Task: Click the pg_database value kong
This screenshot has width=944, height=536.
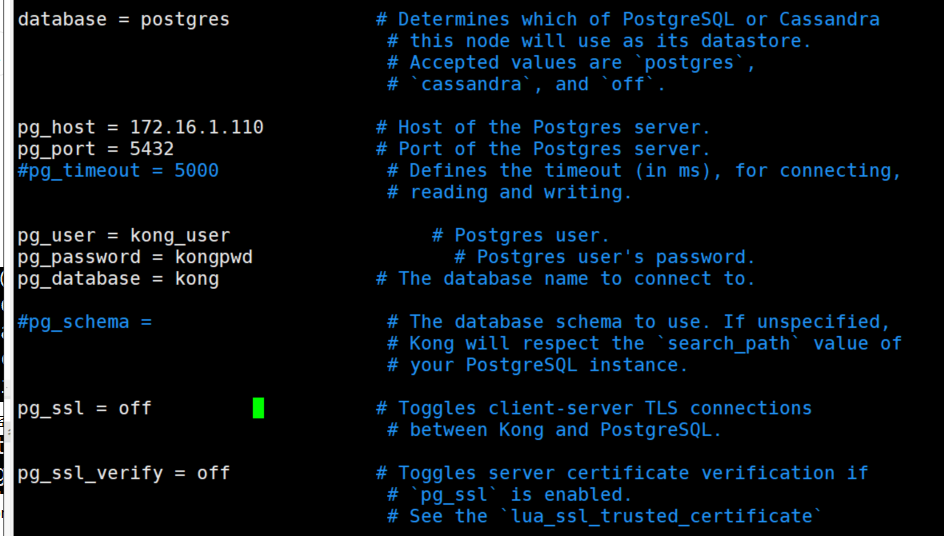Action: [x=197, y=279]
